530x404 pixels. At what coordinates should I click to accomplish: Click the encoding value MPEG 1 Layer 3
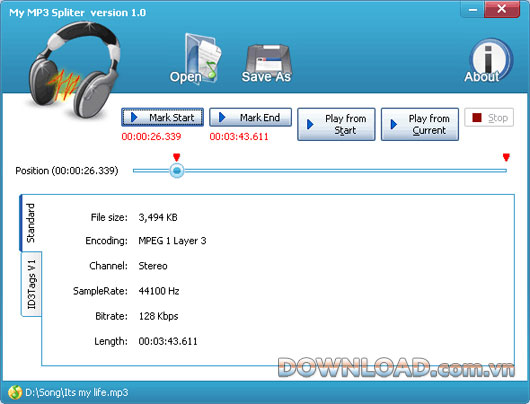pos(172,241)
